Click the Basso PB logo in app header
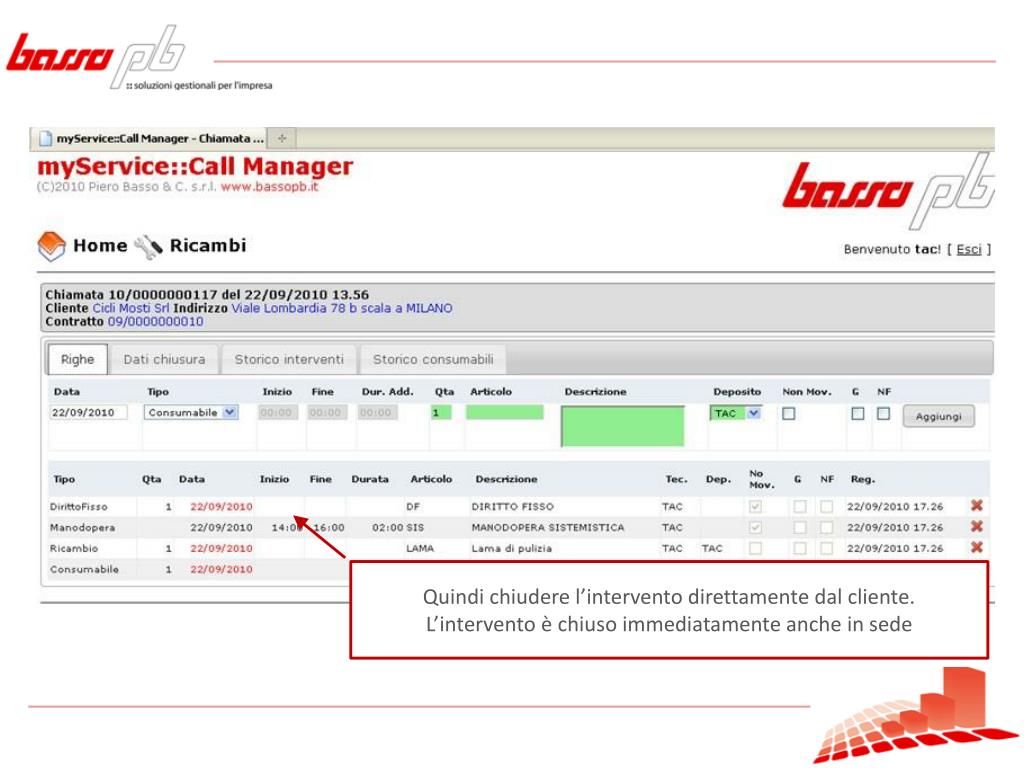 [x=888, y=189]
